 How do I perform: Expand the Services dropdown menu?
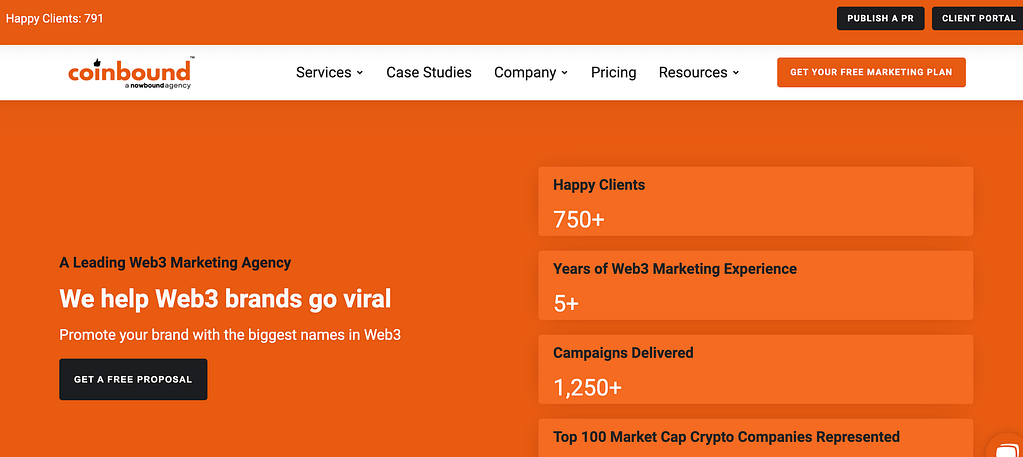pyautogui.click(x=329, y=72)
